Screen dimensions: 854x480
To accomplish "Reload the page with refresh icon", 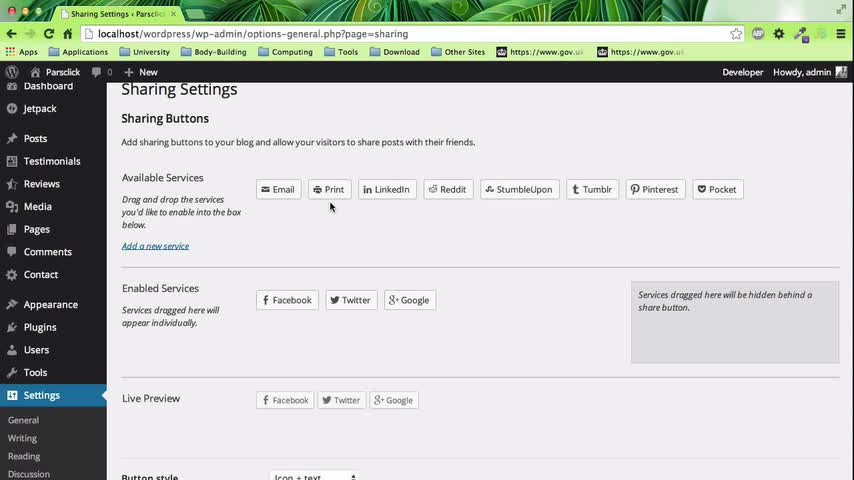I will point(49,34).
